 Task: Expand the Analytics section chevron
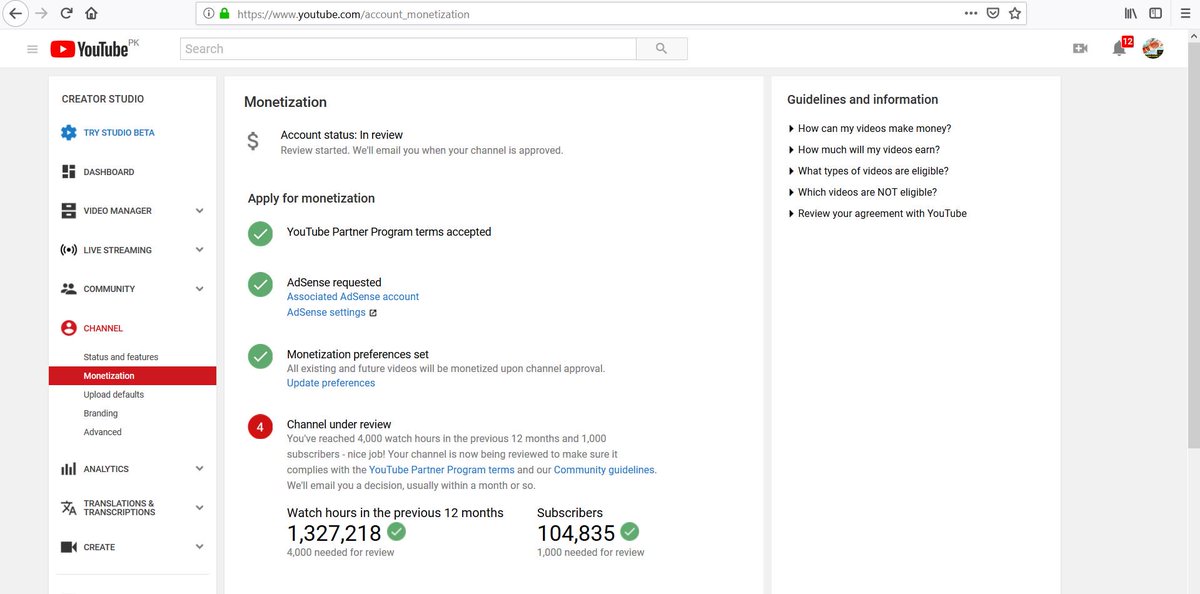[199, 469]
